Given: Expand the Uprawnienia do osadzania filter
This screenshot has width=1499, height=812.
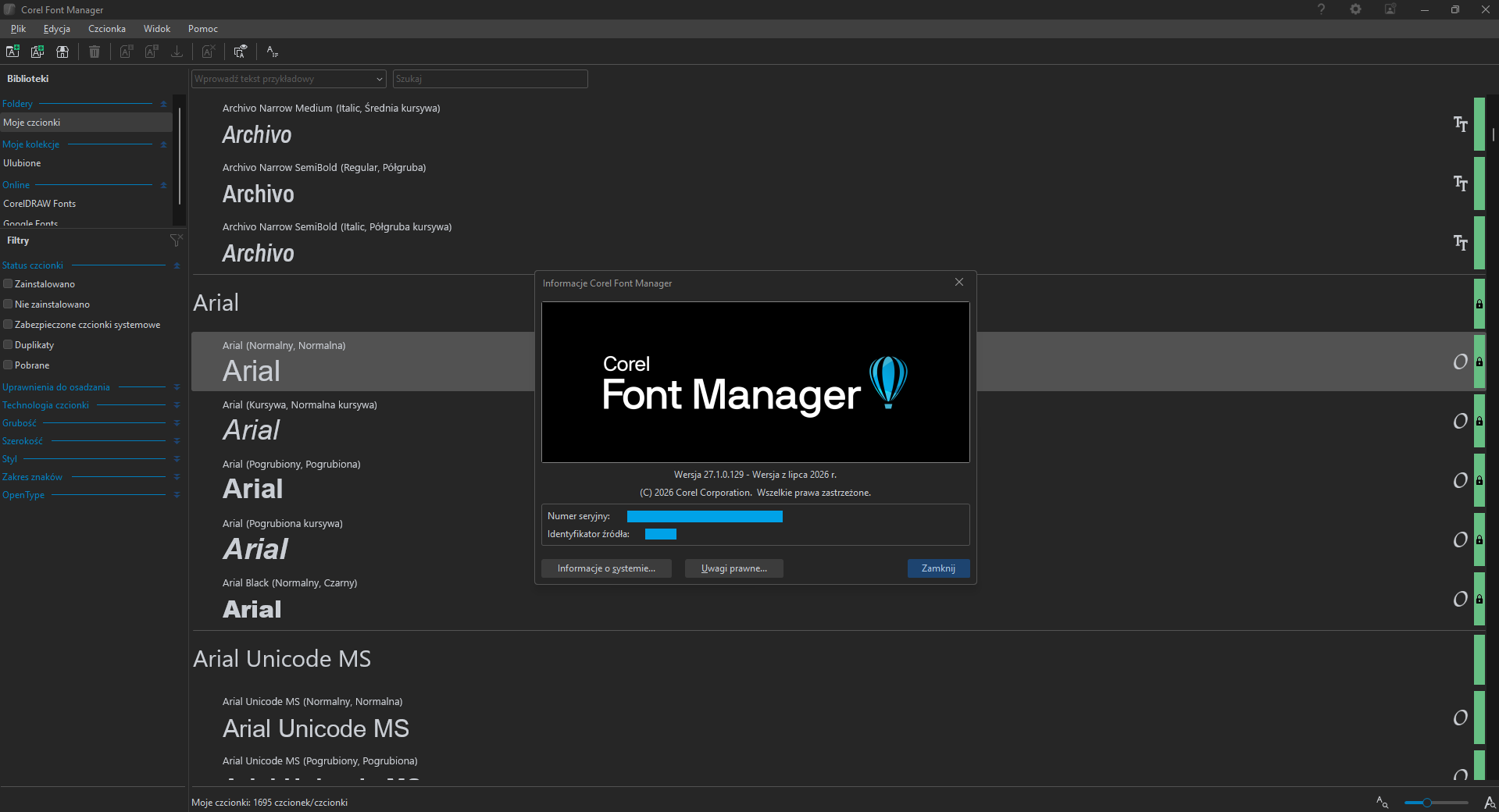Looking at the screenshot, I should [x=177, y=387].
